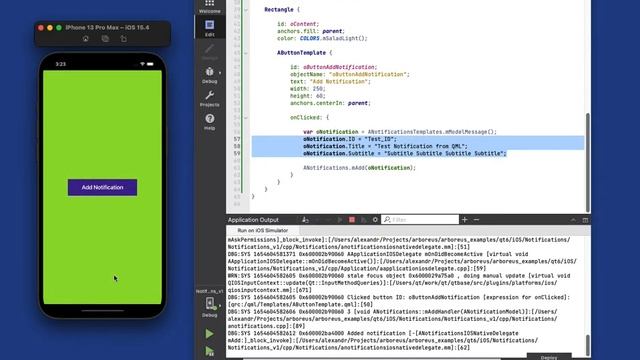Click the ANotifications.mAdd(oNotification) line

[359, 168]
